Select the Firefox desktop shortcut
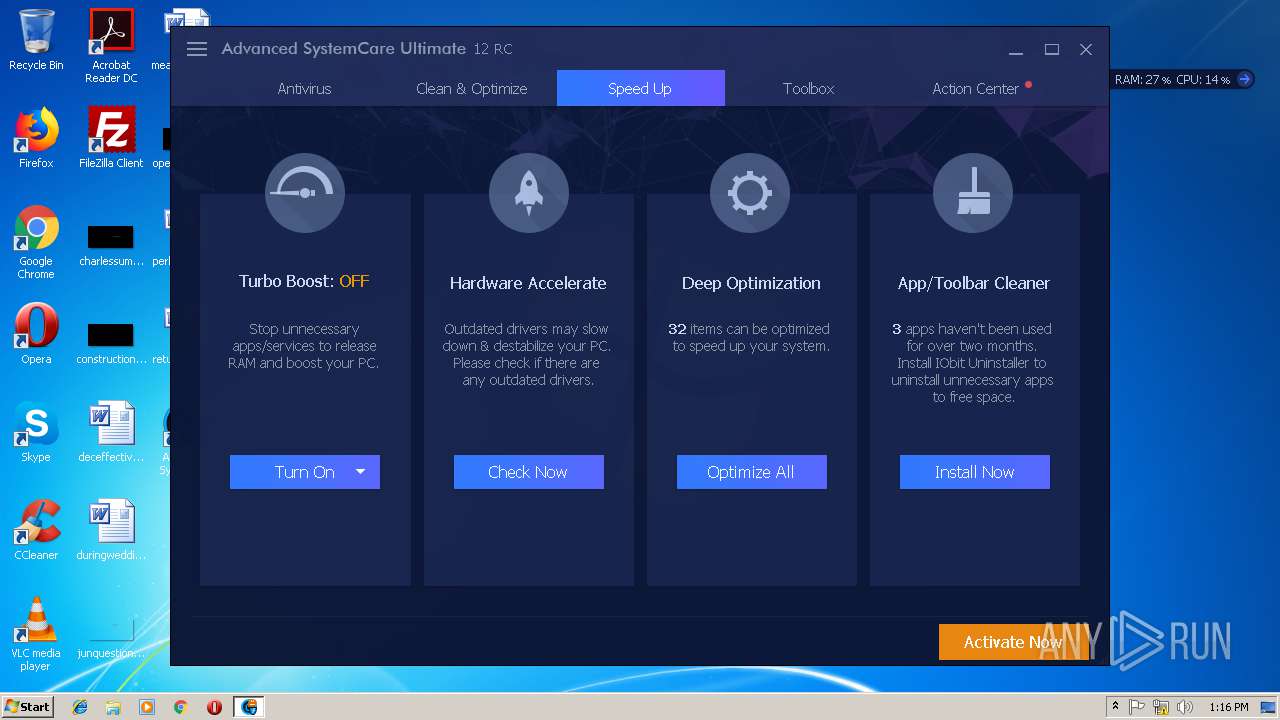Image resolution: width=1280 pixels, height=720 pixels. (x=36, y=138)
